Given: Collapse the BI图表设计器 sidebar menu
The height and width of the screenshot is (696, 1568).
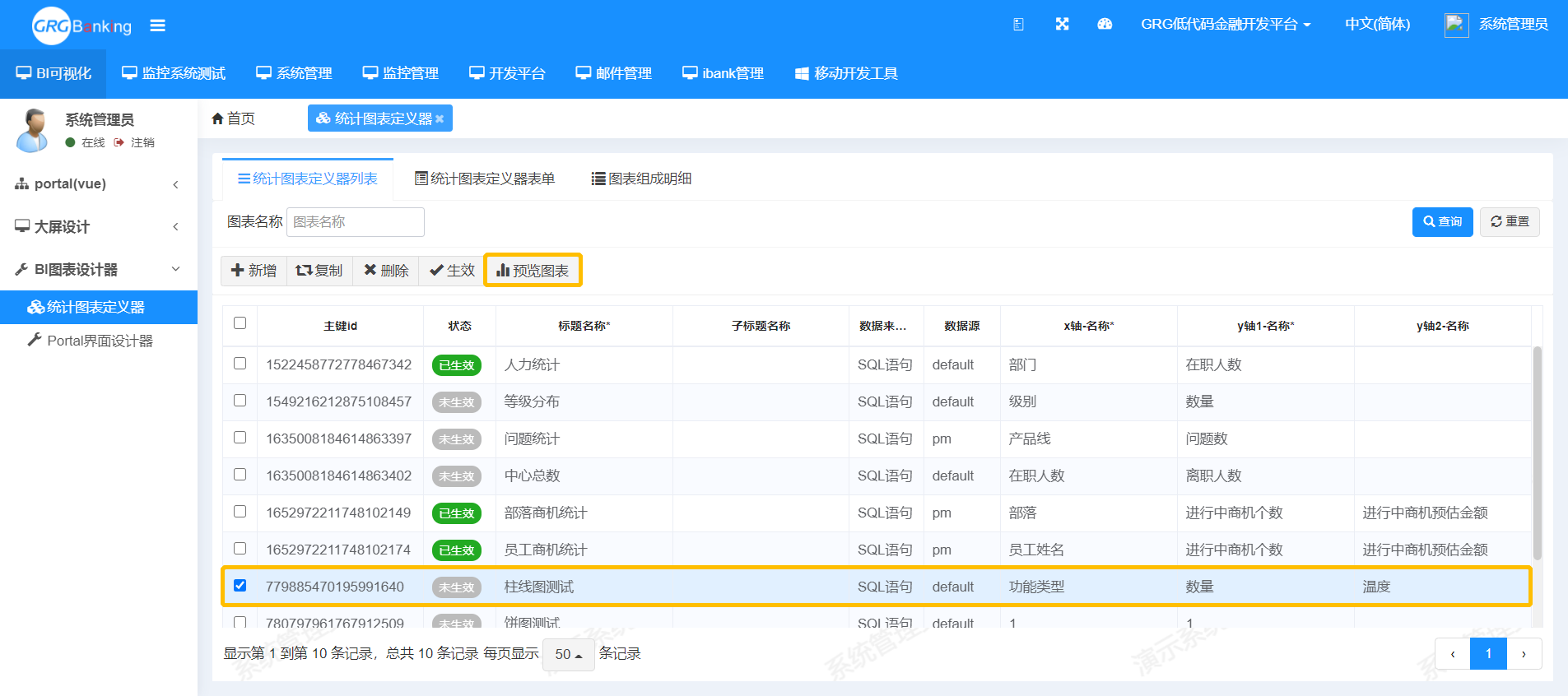Looking at the screenshot, I should [x=99, y=269].
